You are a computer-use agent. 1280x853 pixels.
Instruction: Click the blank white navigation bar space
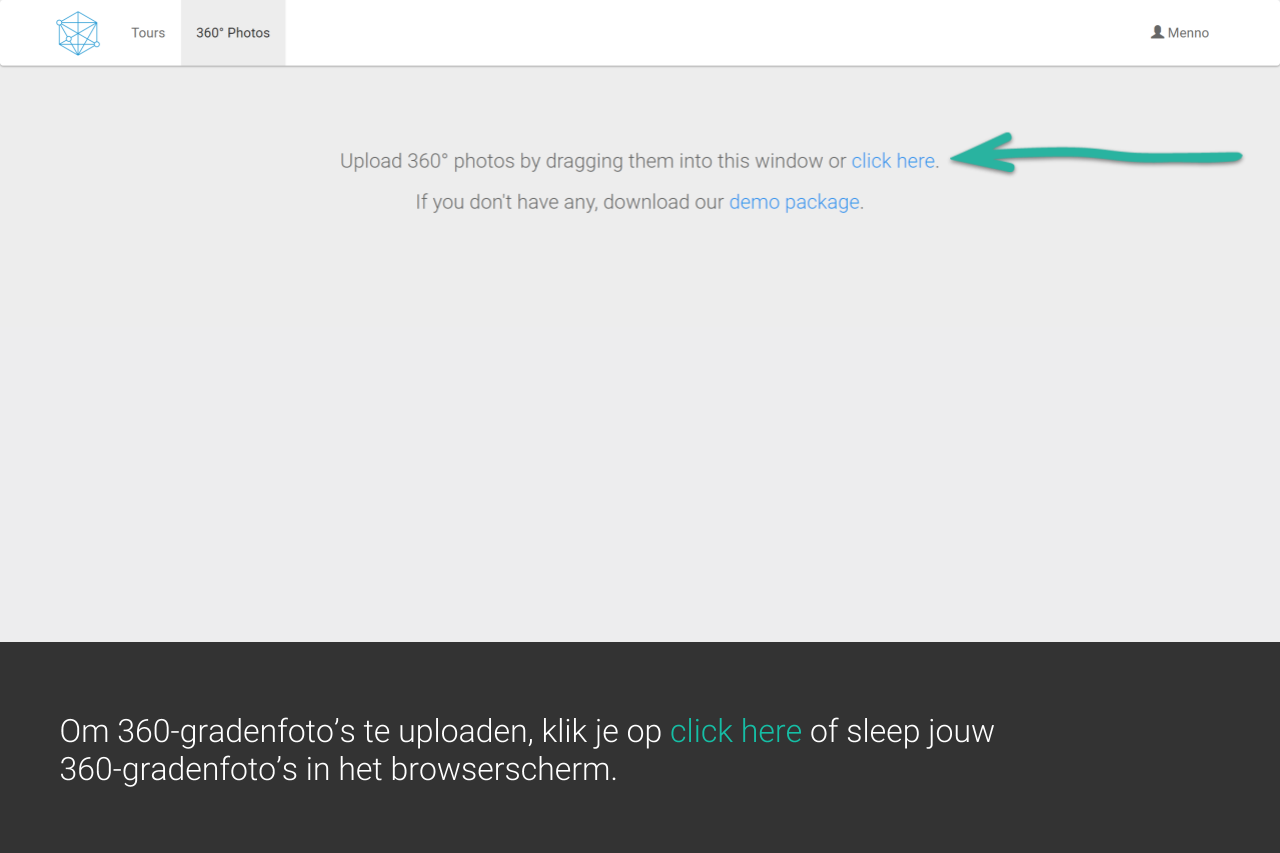700,33
